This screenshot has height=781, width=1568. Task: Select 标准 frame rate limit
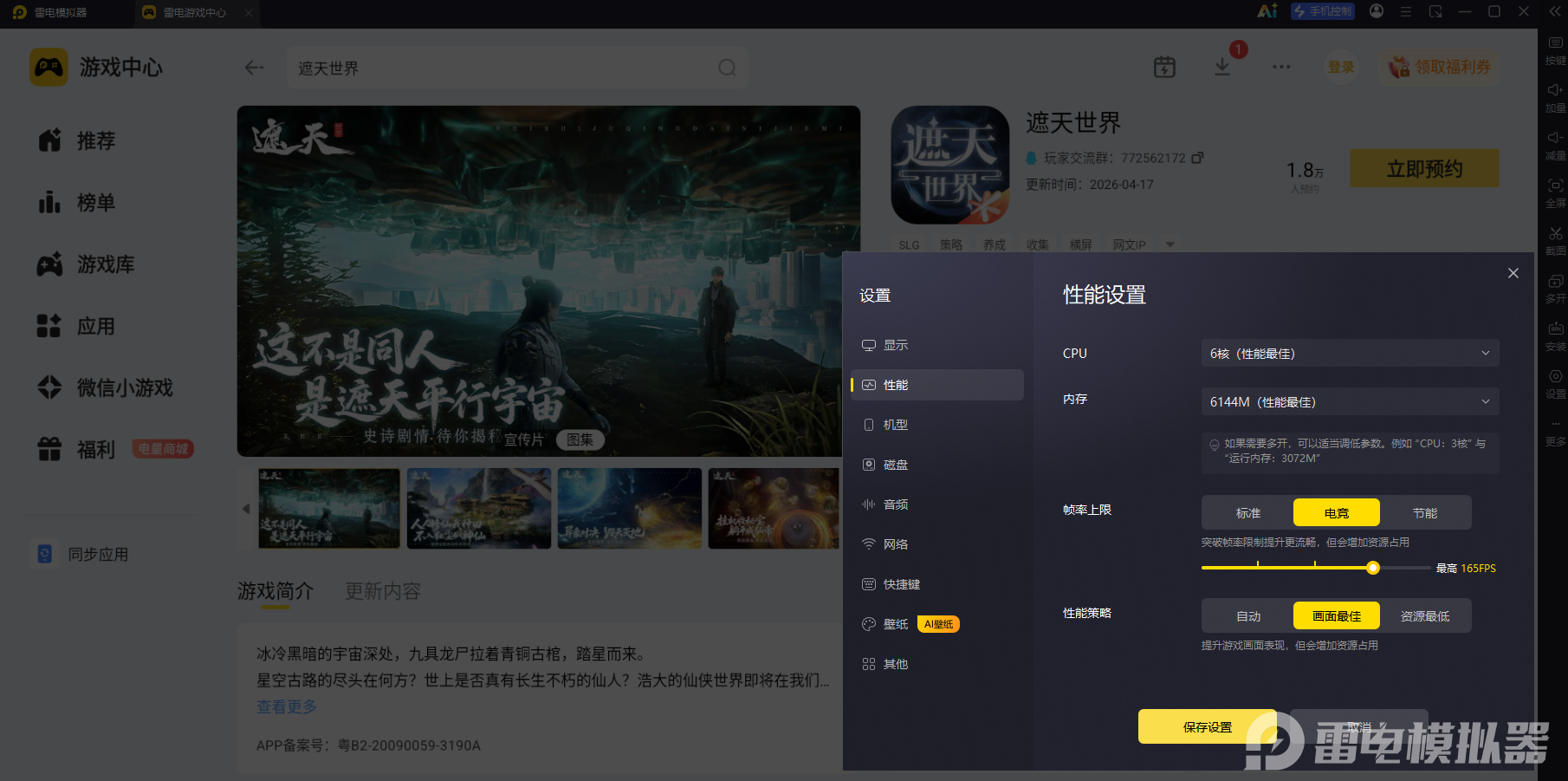[1248, 512]
